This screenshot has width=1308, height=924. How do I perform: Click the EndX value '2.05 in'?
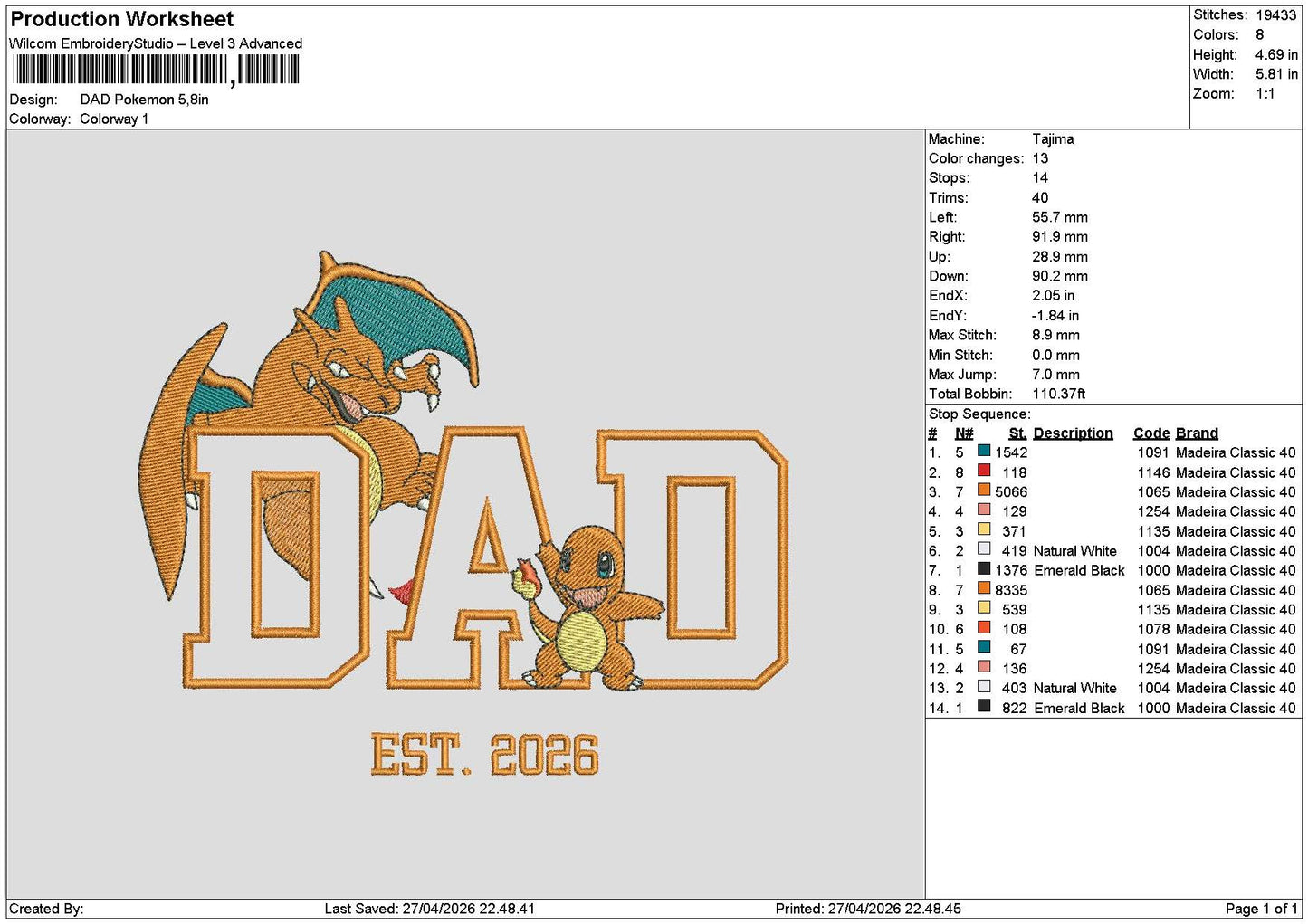tap(1054, 296)
